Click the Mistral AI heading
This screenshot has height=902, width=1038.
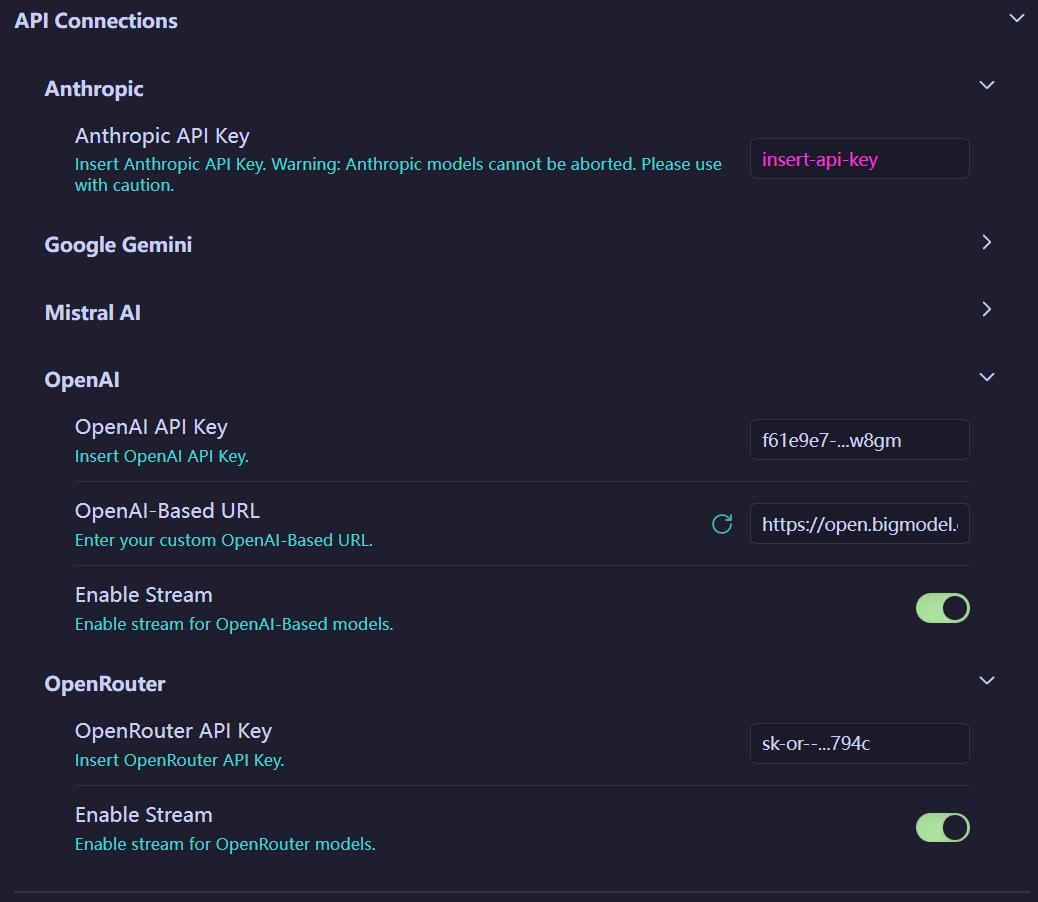pos(93,313)
